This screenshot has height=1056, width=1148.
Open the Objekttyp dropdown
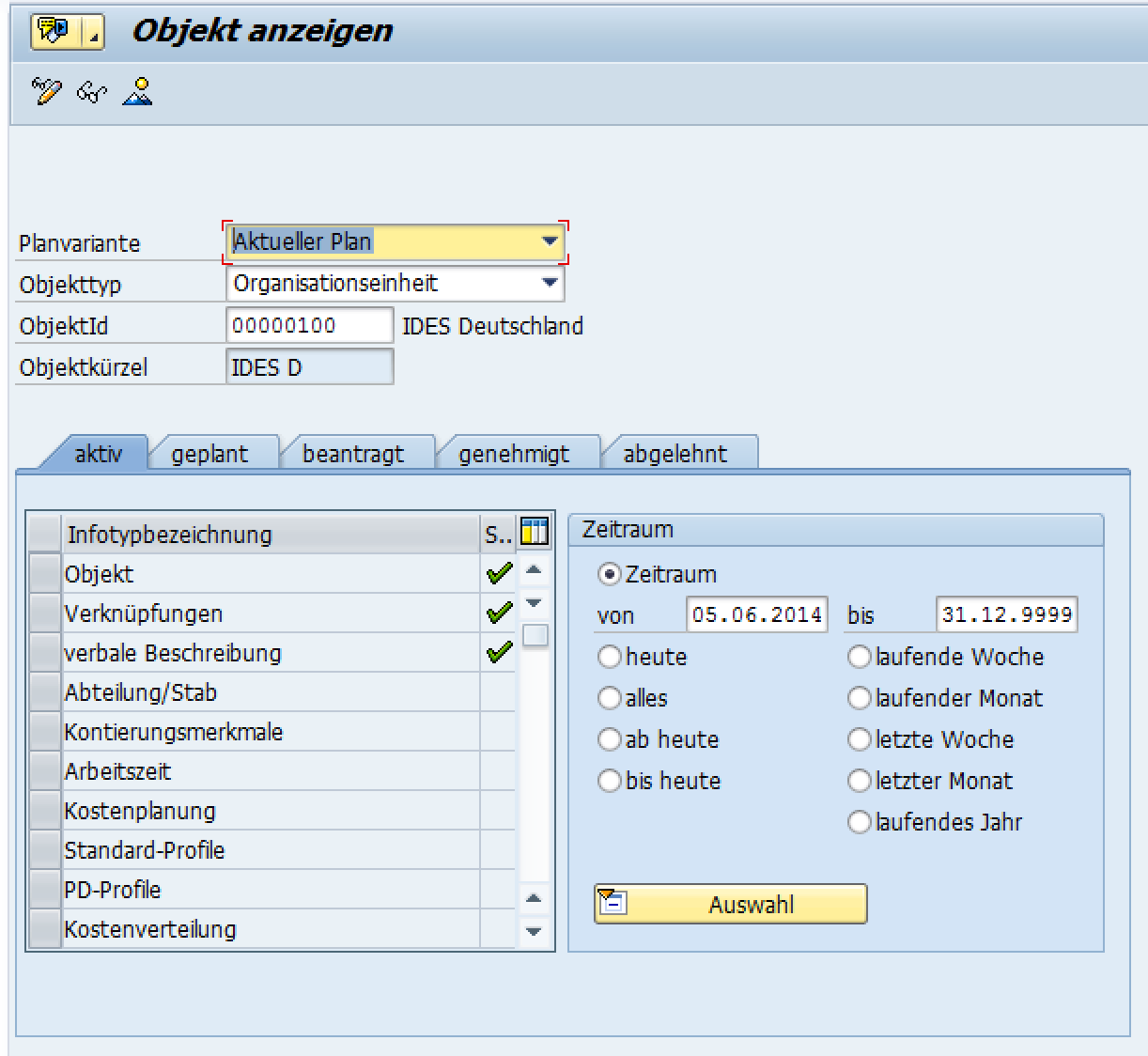click(x=550, y=283)
